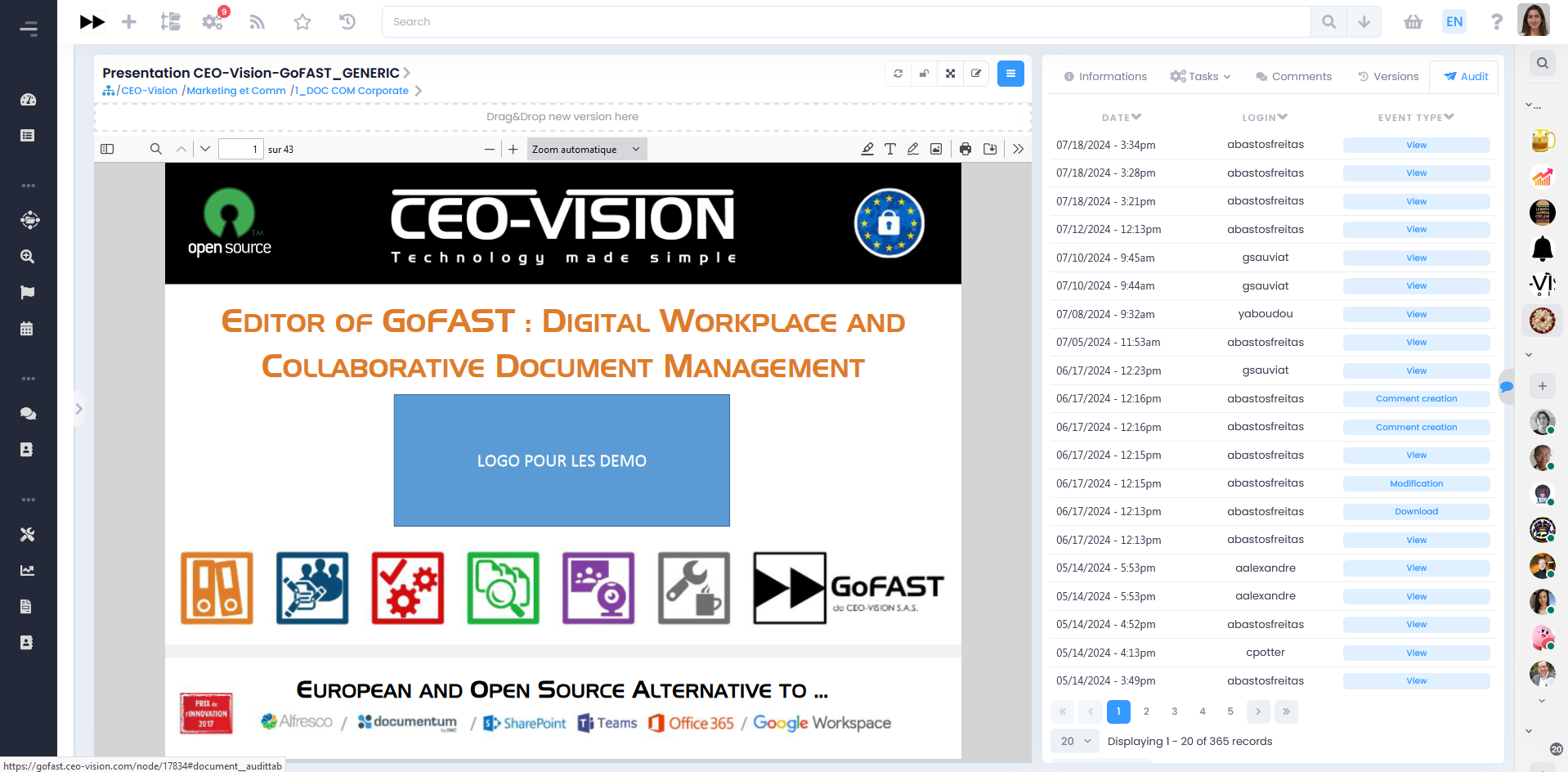Open the recent history icon
The height and width of the screenshot is (772, 1568).
347,22
